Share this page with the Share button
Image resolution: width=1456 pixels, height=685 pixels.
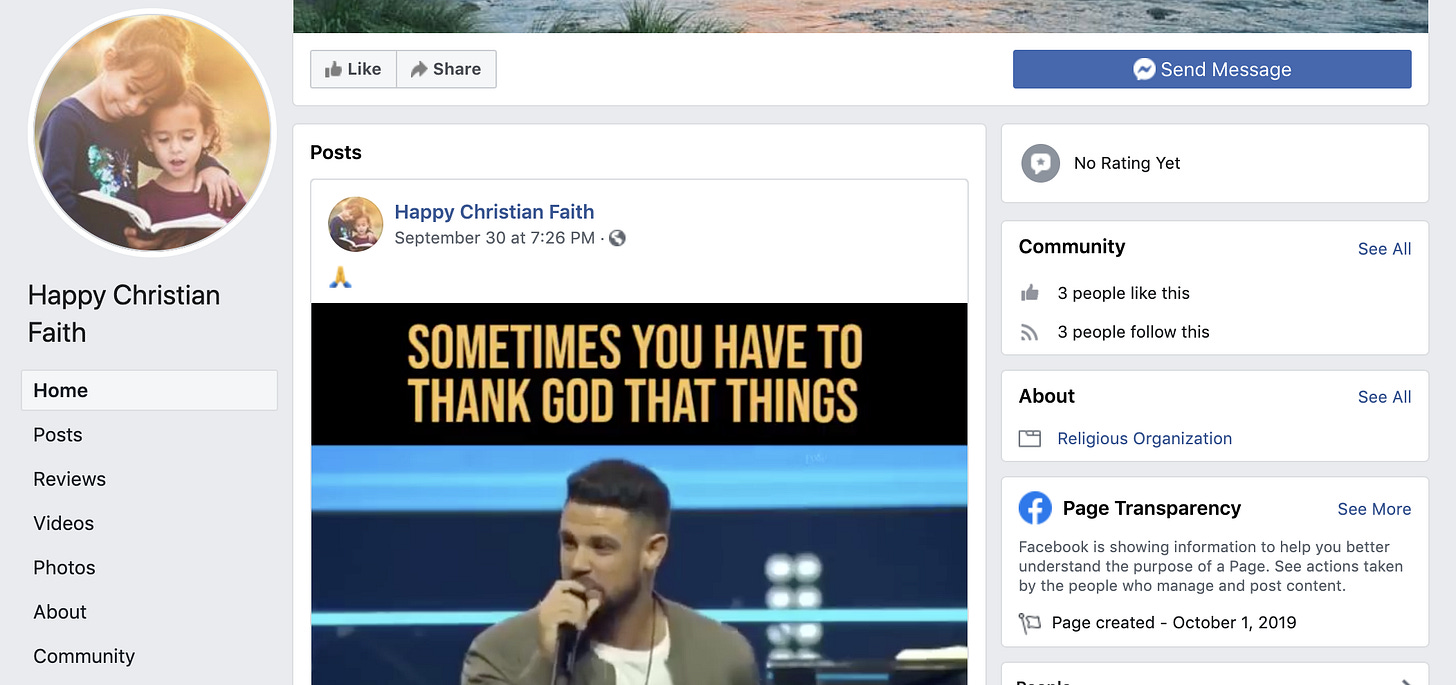[x=446, y=69]
